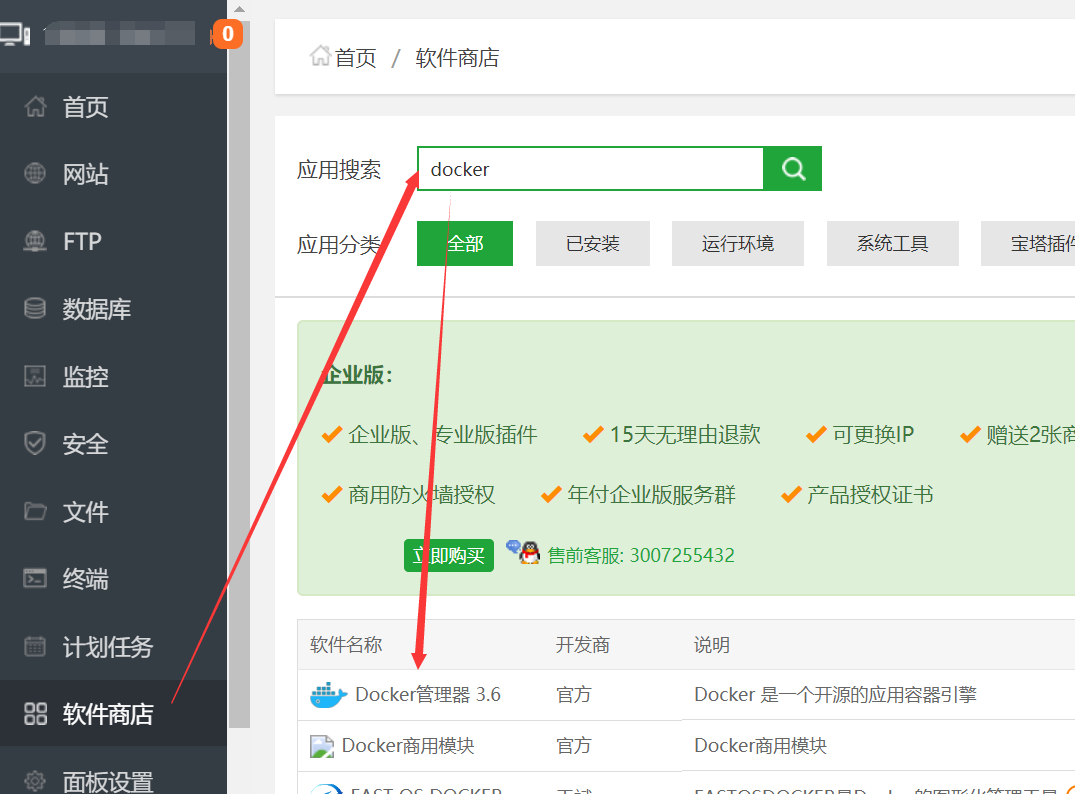Click the 开发商 column header
Screen dimensions: 1075x794
point(583,645)
